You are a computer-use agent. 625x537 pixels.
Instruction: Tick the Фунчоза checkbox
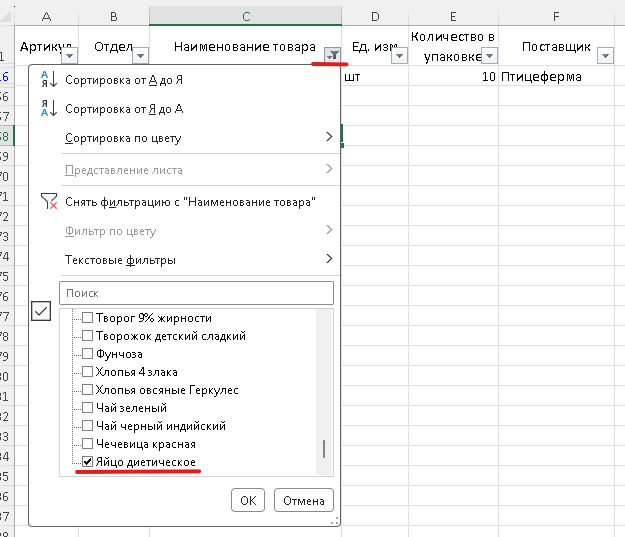[88, 354]
